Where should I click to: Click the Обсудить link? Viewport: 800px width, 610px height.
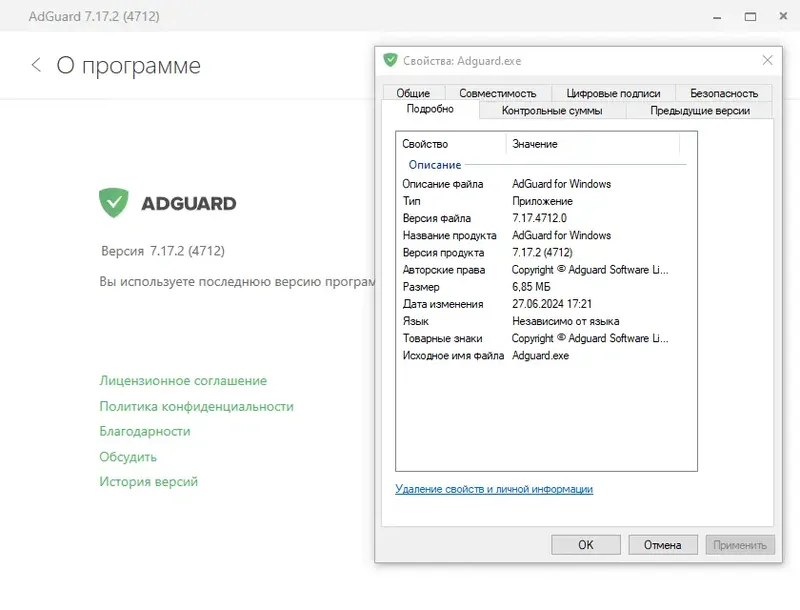coord(128,456)
